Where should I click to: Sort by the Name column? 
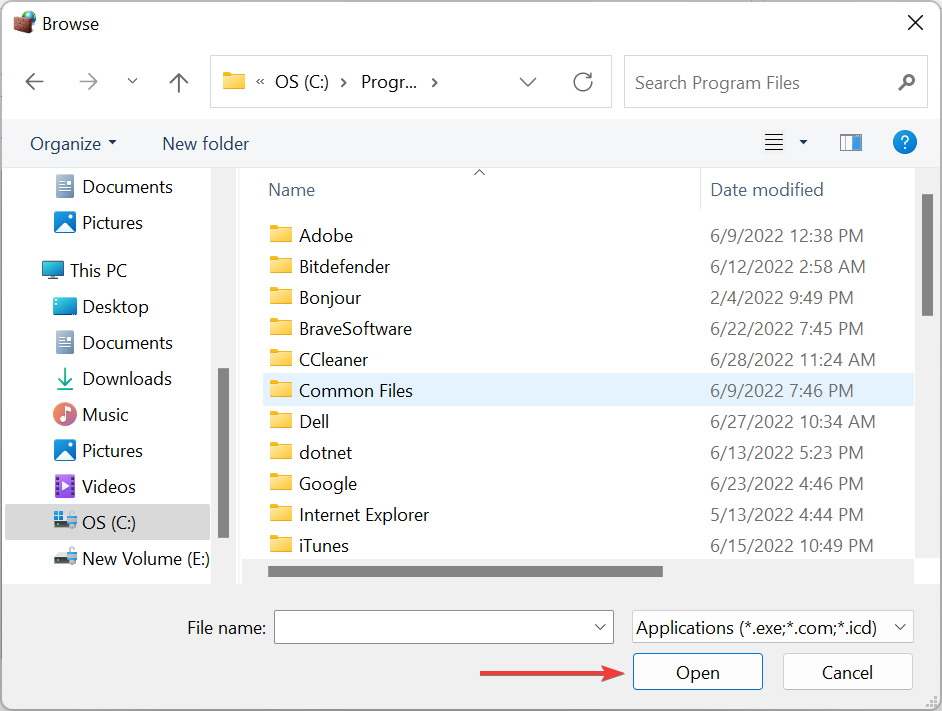291,190
